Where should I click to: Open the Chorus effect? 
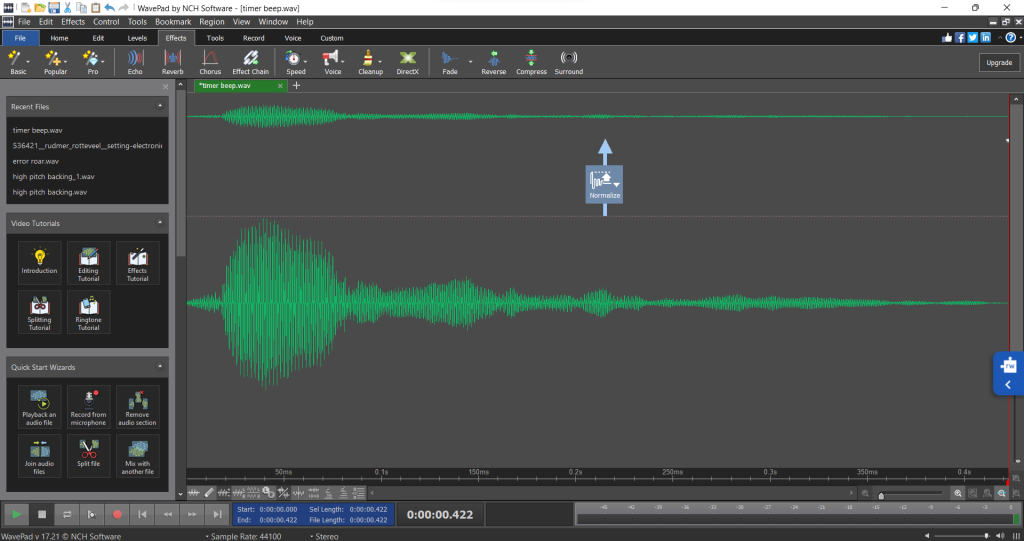(210, 63)
